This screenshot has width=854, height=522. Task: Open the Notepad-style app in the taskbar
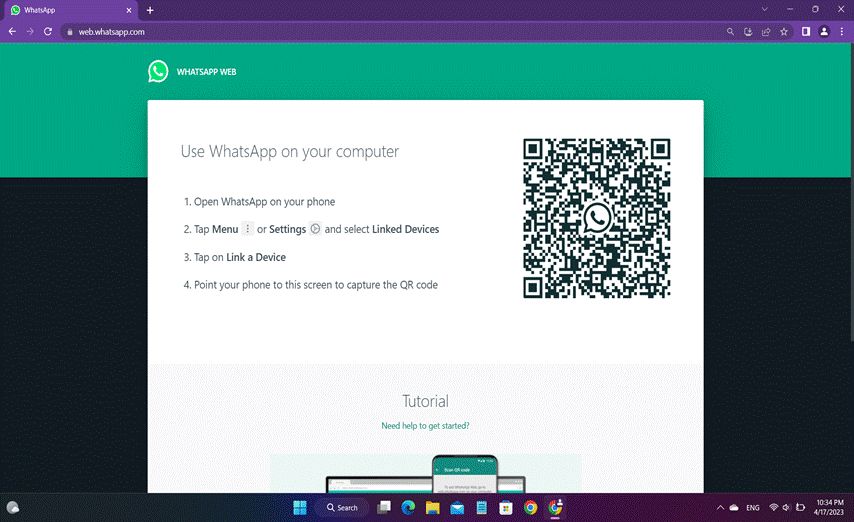481,507
